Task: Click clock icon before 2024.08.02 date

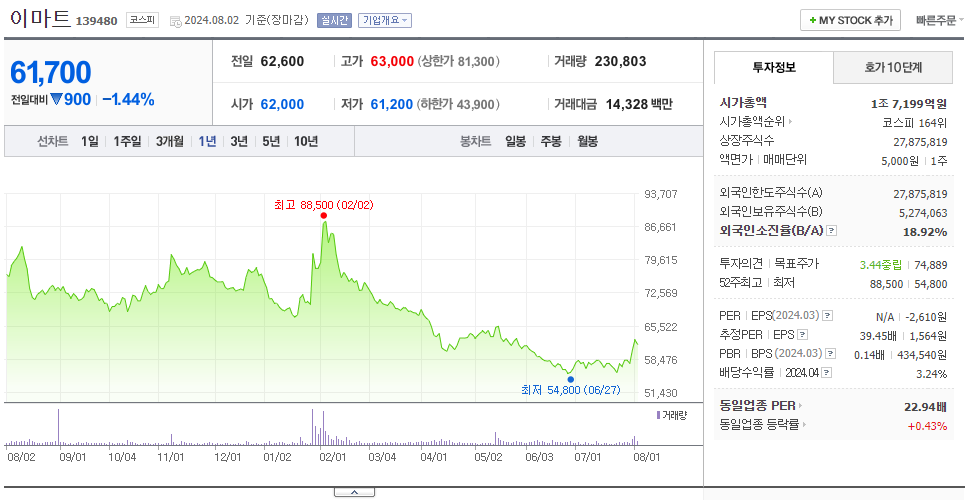Action: 175,21
